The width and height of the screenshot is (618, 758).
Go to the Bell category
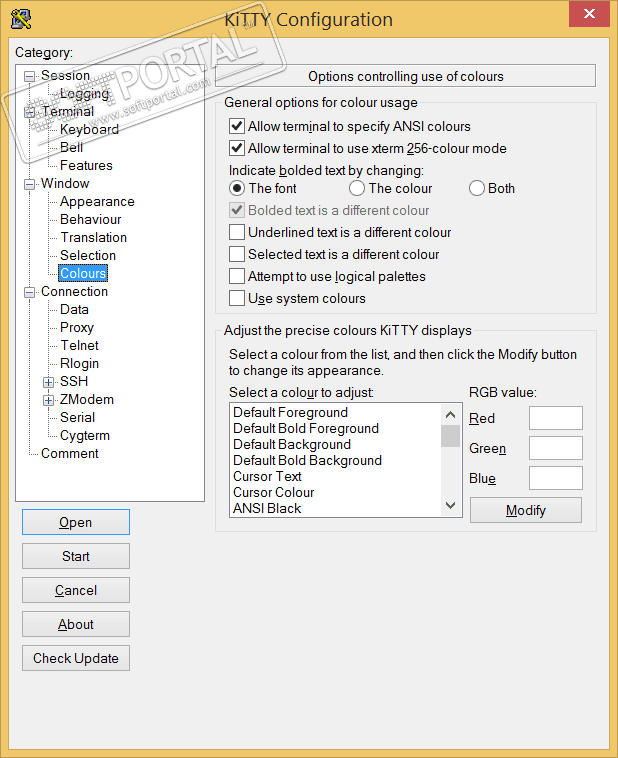(71, 147)
